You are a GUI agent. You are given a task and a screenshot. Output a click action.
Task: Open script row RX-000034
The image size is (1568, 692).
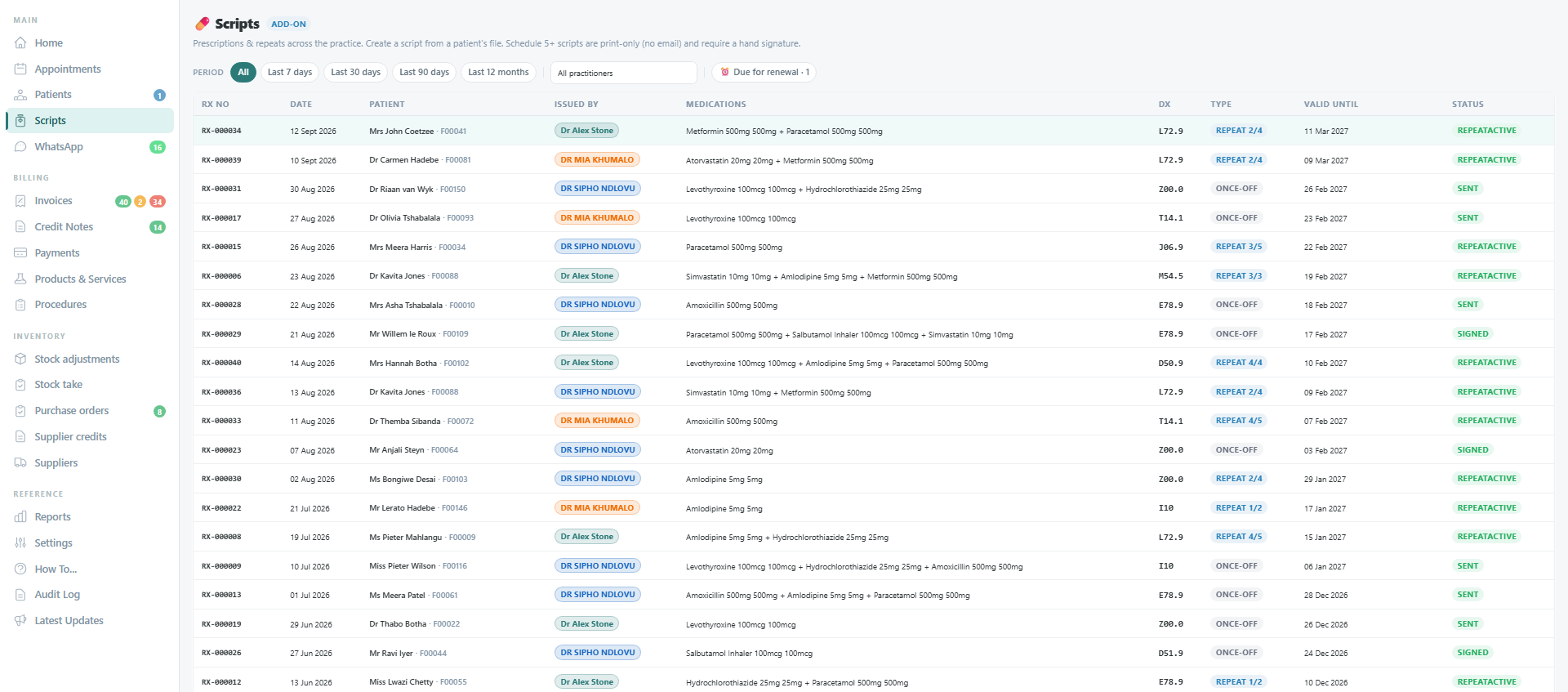tap(873, 131)
